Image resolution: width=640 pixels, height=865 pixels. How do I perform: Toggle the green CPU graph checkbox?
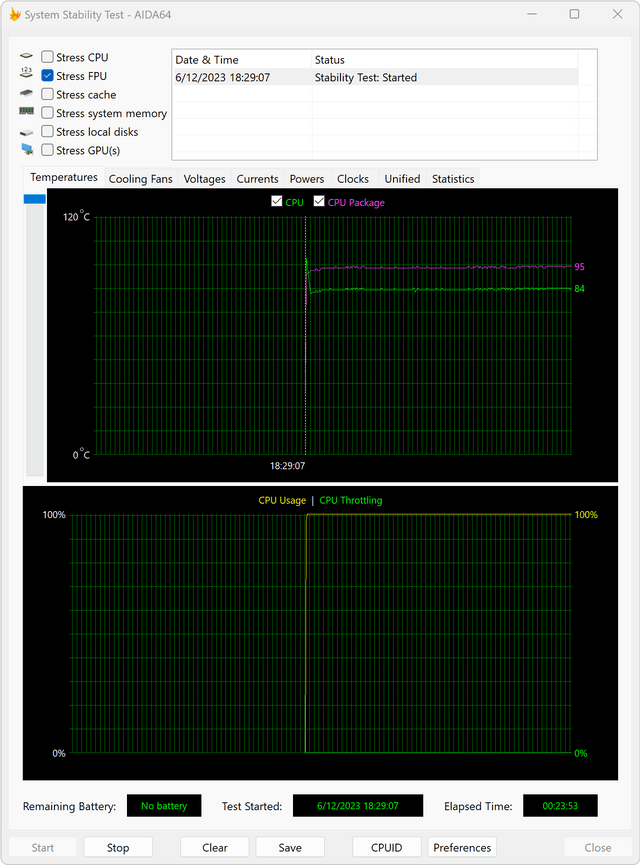coord(277,201)
